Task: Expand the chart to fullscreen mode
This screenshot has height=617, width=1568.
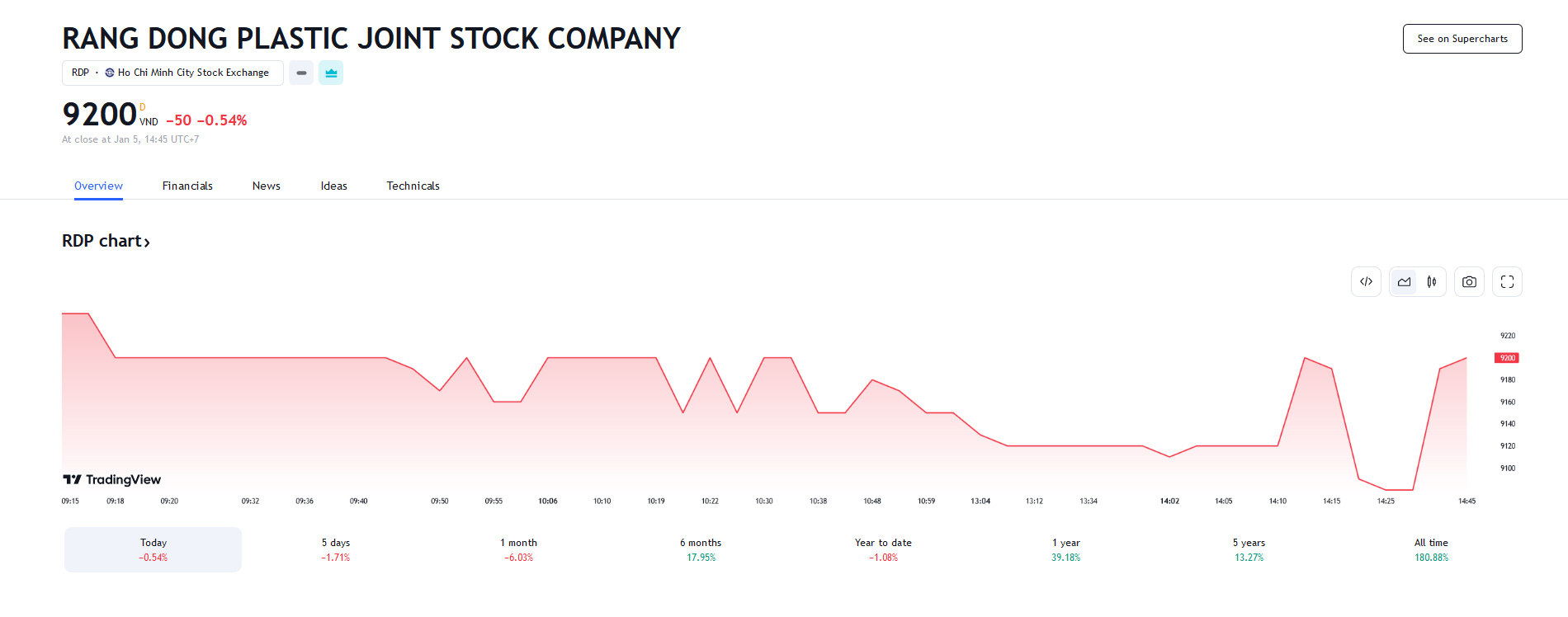Action: coord(1507,281)
